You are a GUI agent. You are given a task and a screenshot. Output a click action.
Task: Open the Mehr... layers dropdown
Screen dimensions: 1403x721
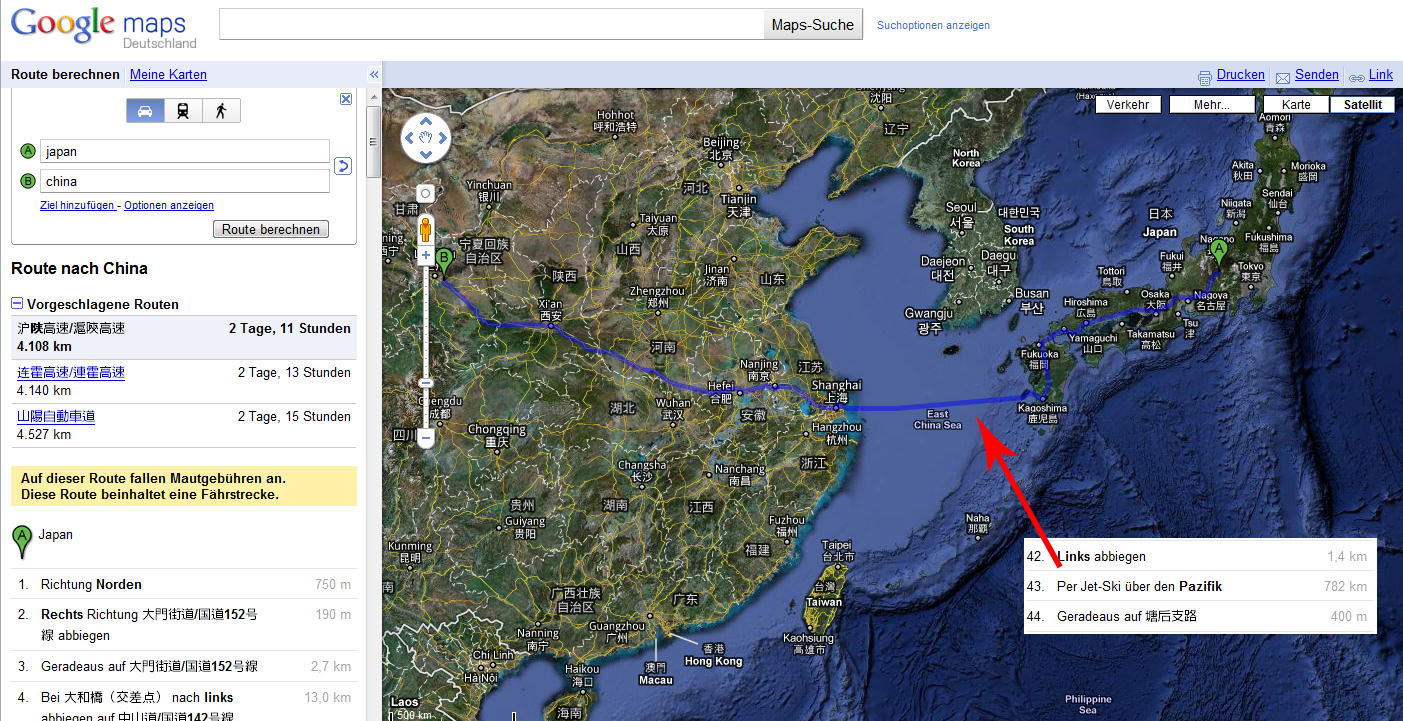[1211, 105]
